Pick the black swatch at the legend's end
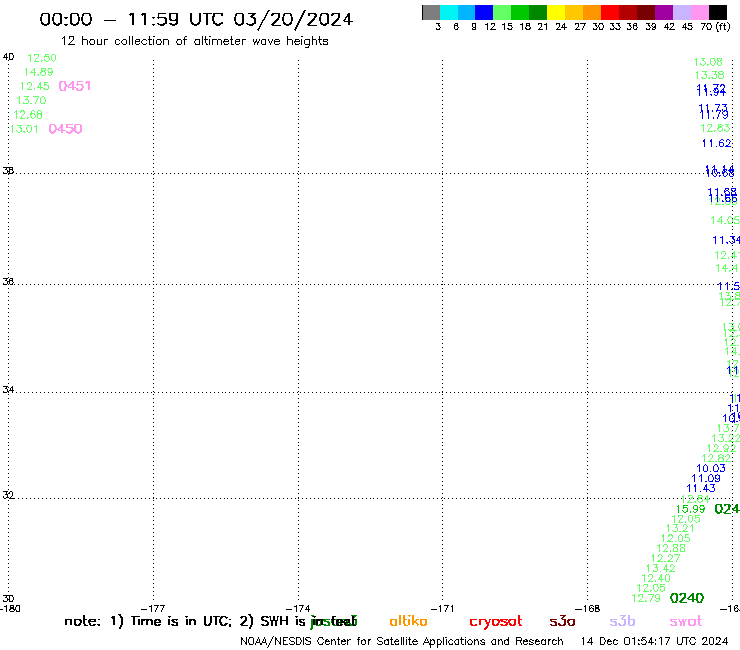The image size is (740, 650). tap(718, 12)
